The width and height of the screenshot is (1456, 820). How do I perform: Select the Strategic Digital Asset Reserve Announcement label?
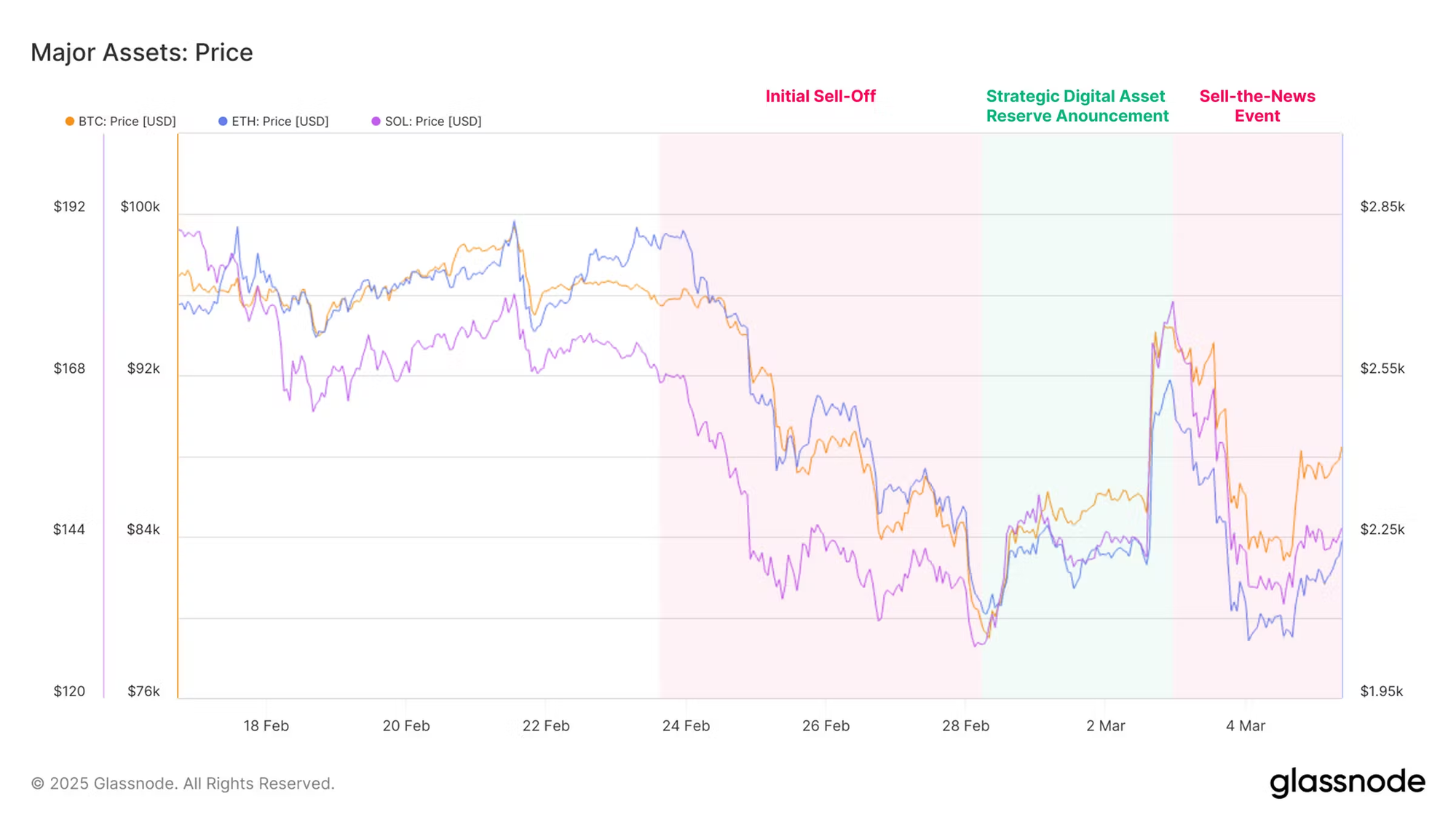pyautogui.click(x=1077, y=106)
